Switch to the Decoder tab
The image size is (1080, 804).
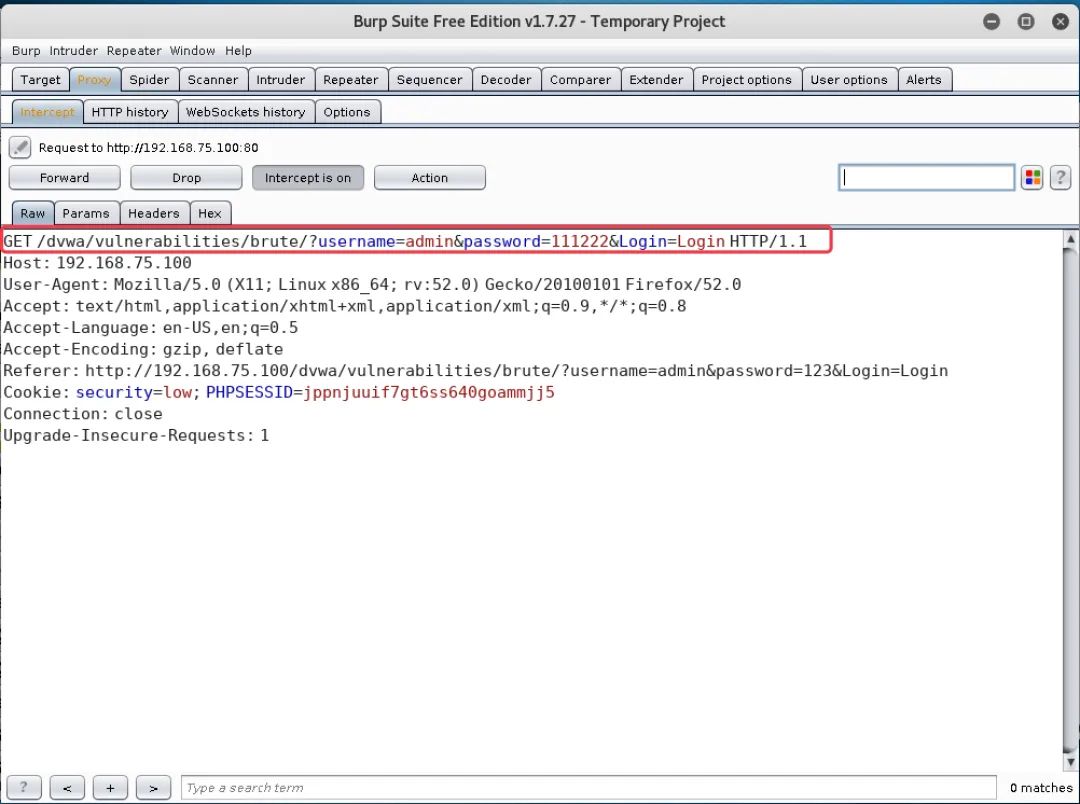(x=506, y=79)
